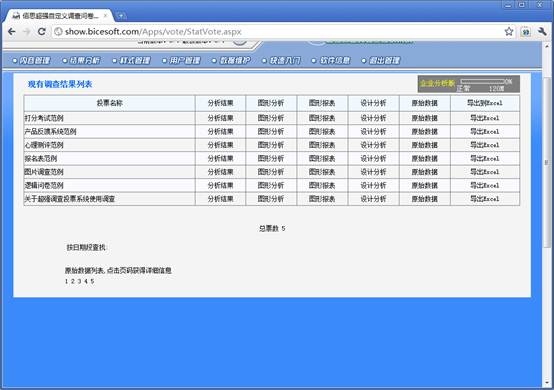Go to page 3 of raw data

(79, 282)
